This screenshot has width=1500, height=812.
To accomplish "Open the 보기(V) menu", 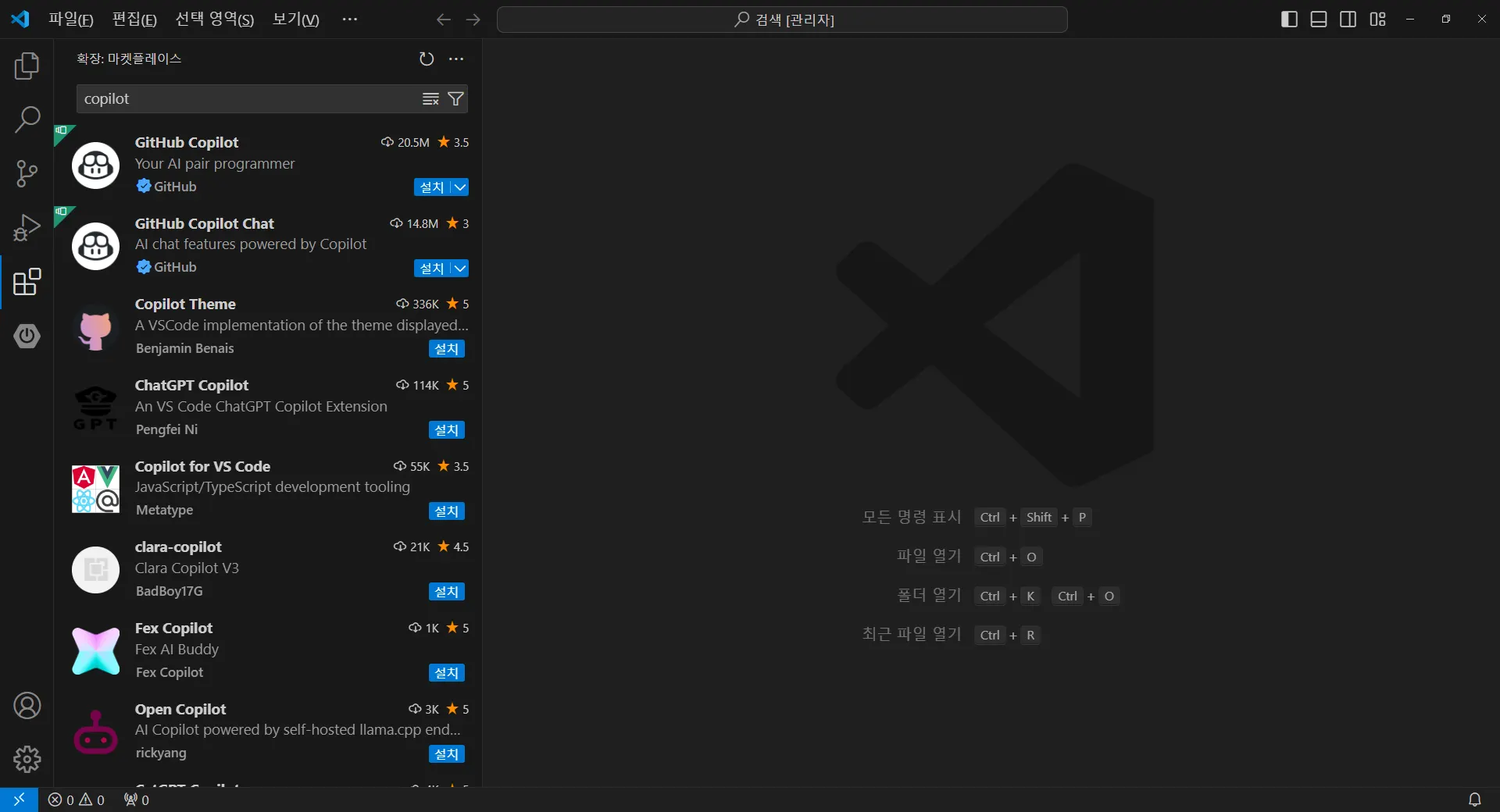I will pyautogui.click(x=295, y=20).
